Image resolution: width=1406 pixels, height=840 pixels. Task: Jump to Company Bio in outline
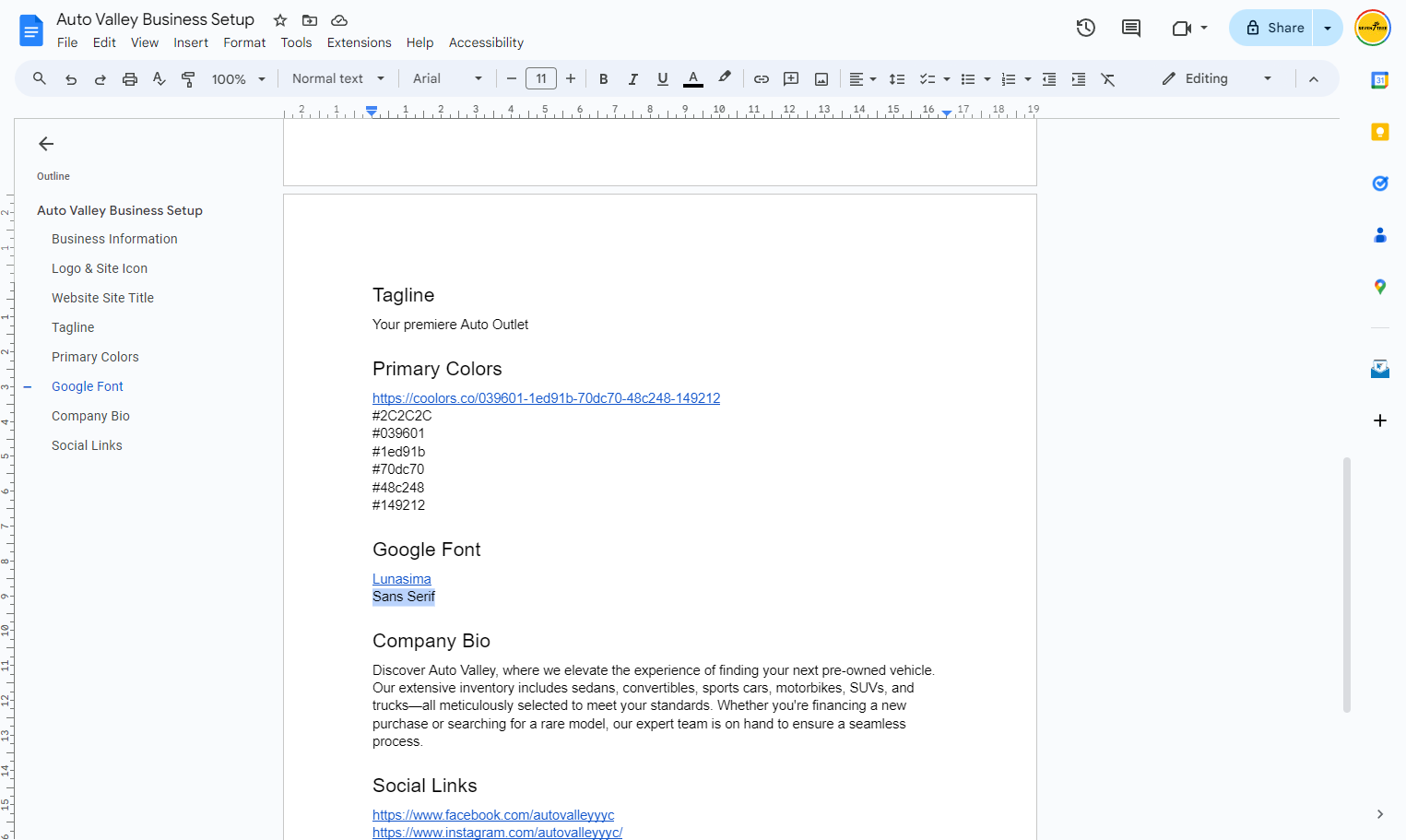[x=90, y=416]
